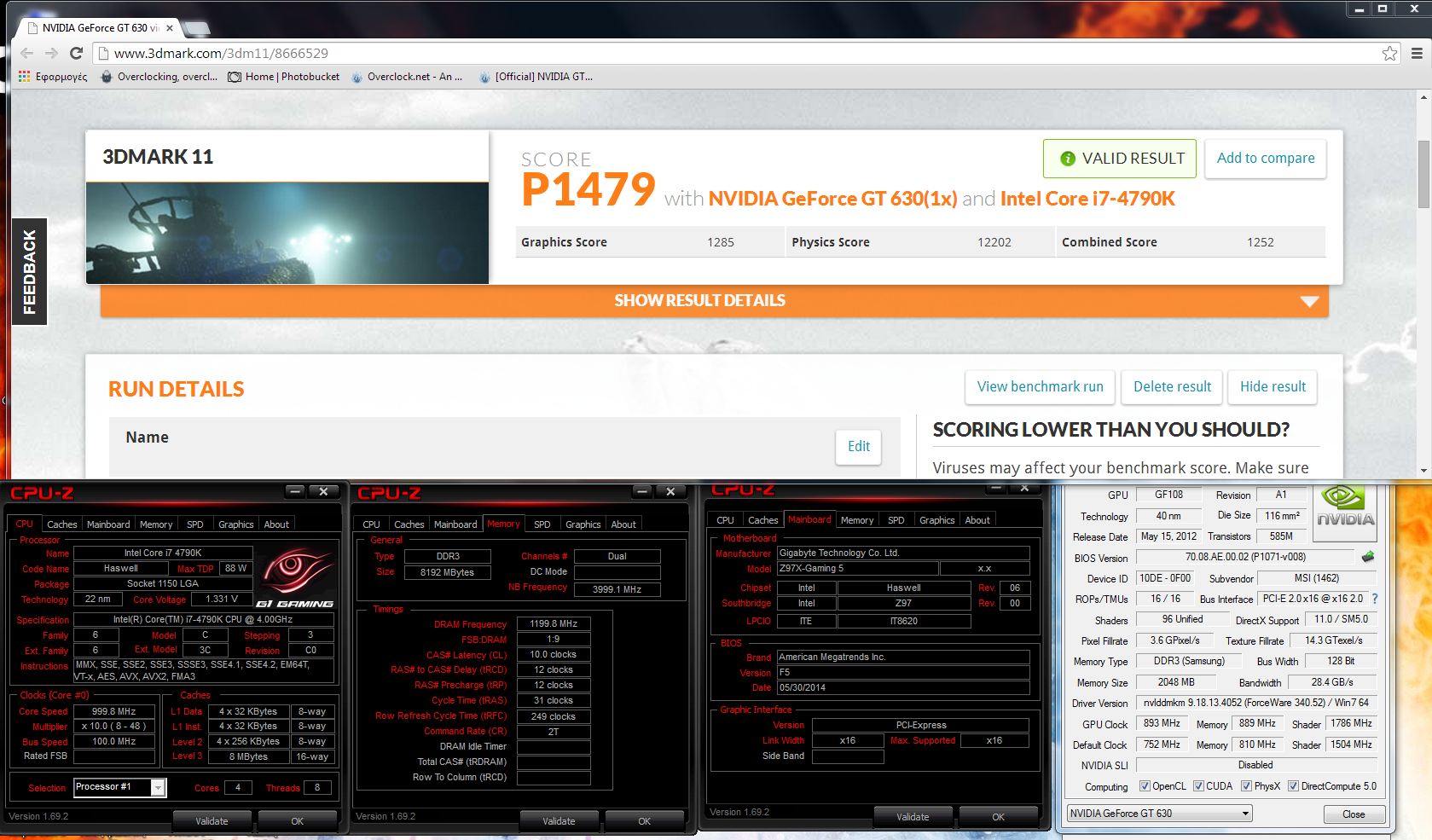Close the NVIDIA GeForce GT 630 browser tab
The height and width of the screenshot is (840, 1432).
pyautogui.click(x=170, y=28)
